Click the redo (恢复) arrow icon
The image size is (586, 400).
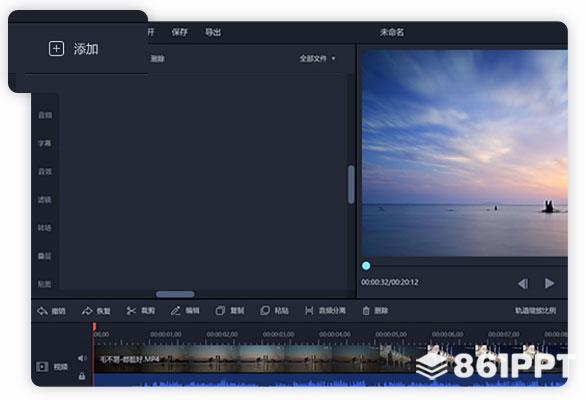click(x=87, y=311)
